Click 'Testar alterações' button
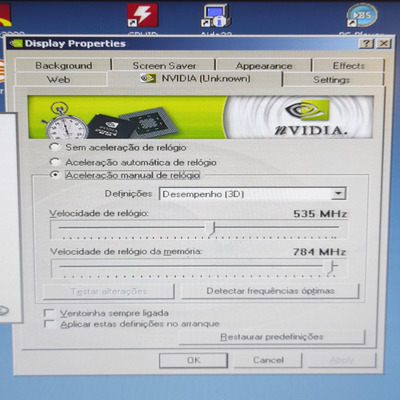Image resolution: width=400 pixels, height=400 pixels. point(109,291)
